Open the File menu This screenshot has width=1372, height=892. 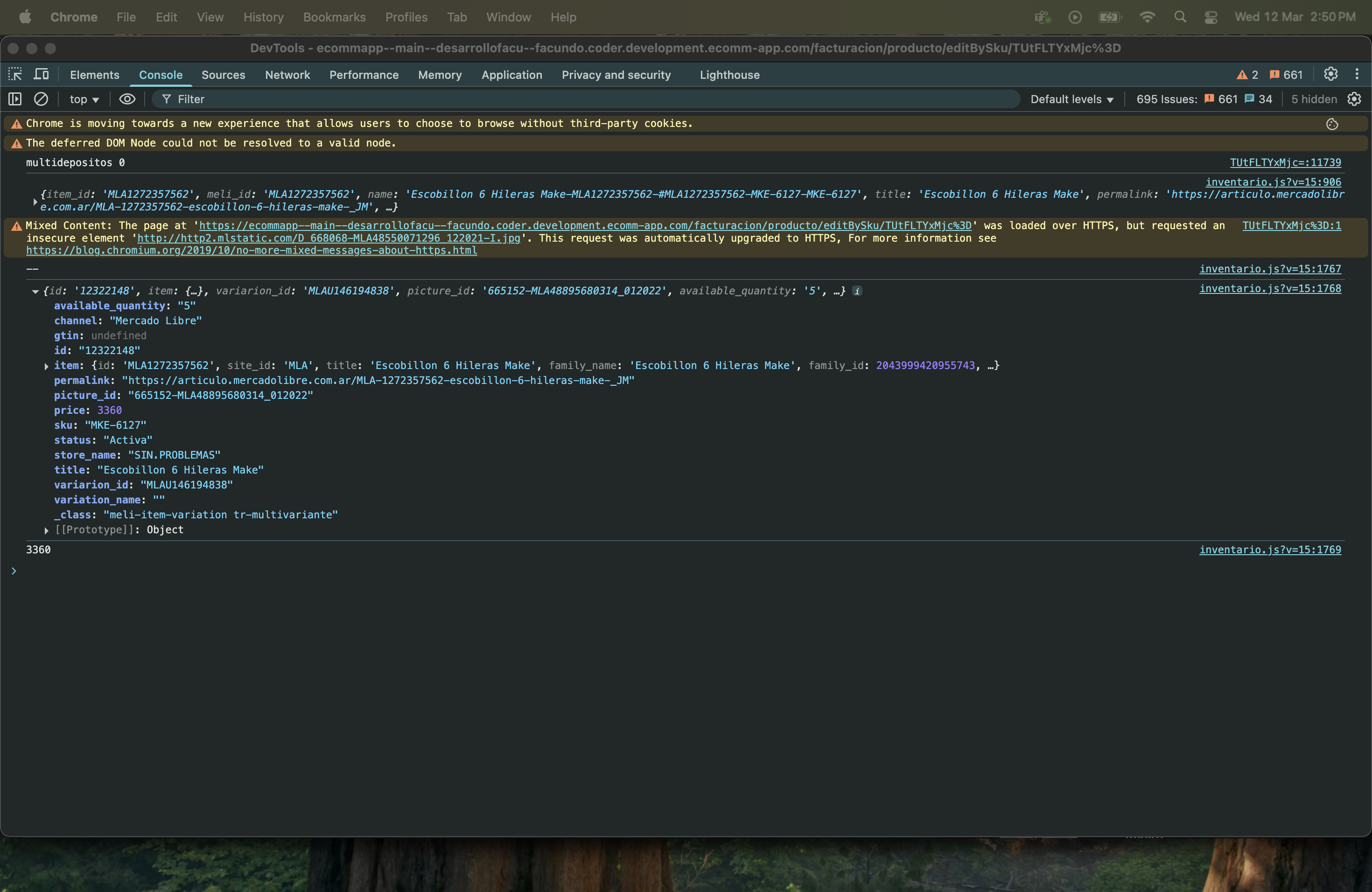(126, 17)
